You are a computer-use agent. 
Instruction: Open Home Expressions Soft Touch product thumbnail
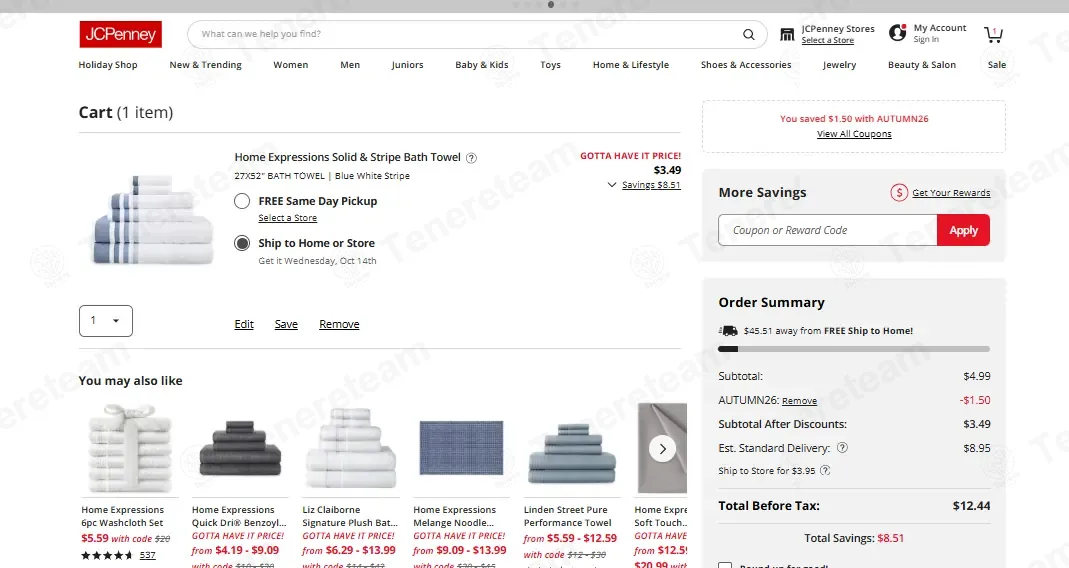click(x=662, y=448)
